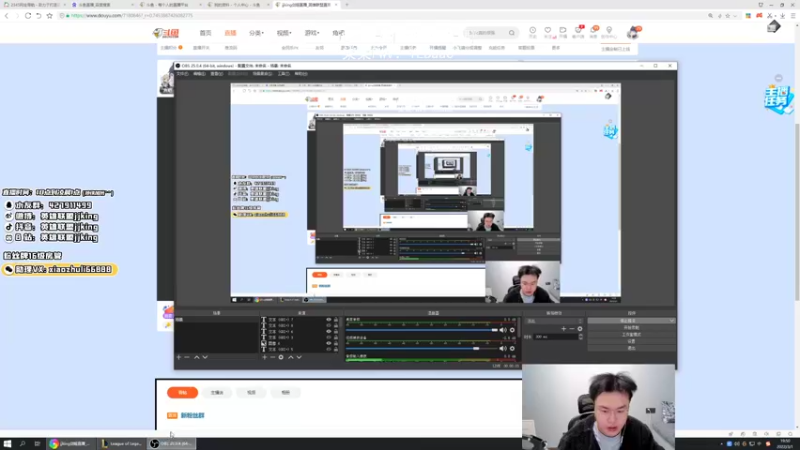
Task: Switch to League of Legends in taskbar
Action: click(122, 444)
